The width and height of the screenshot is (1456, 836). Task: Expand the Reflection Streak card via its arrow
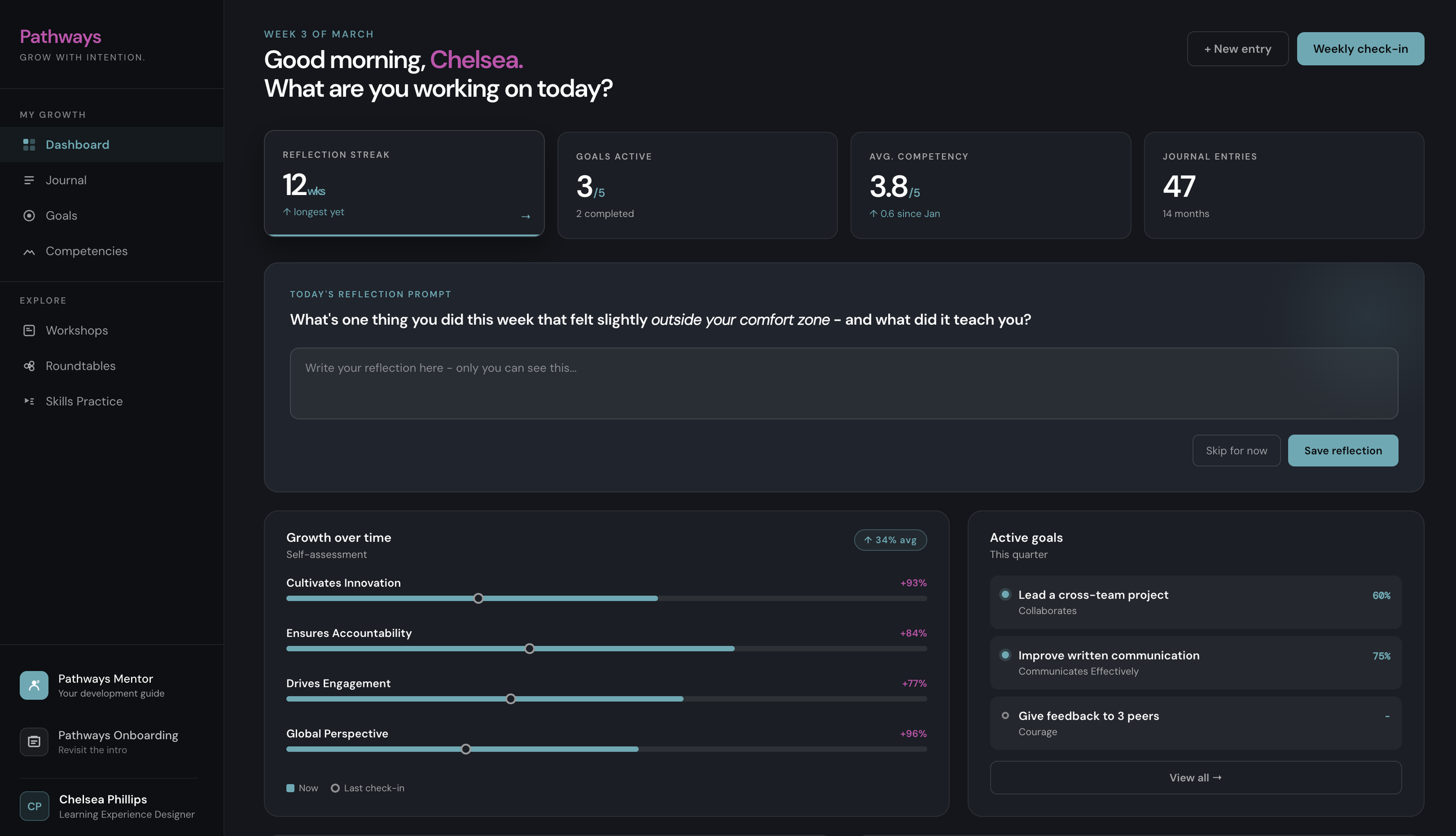526,216
